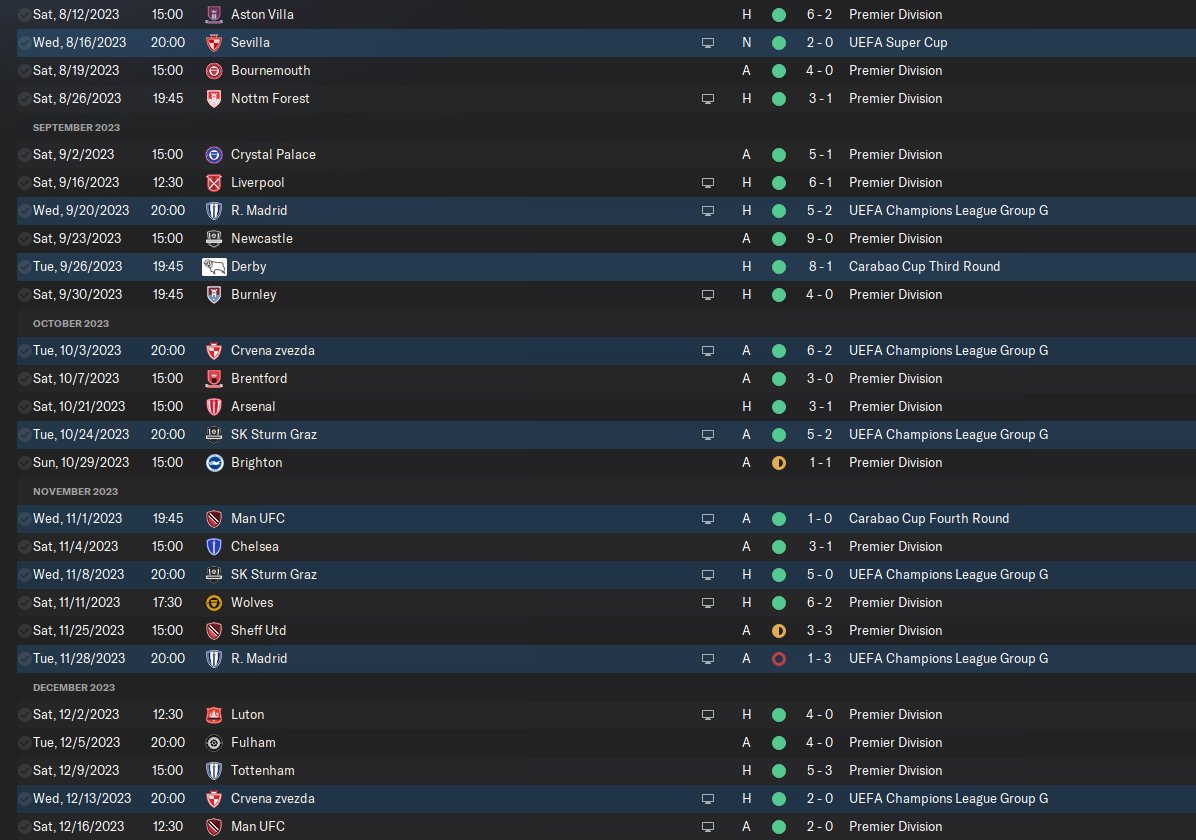This screenshot has width=1196, height=840.
Task: Click the green win dot on Newcastle row
Action: tap(779, 239)
